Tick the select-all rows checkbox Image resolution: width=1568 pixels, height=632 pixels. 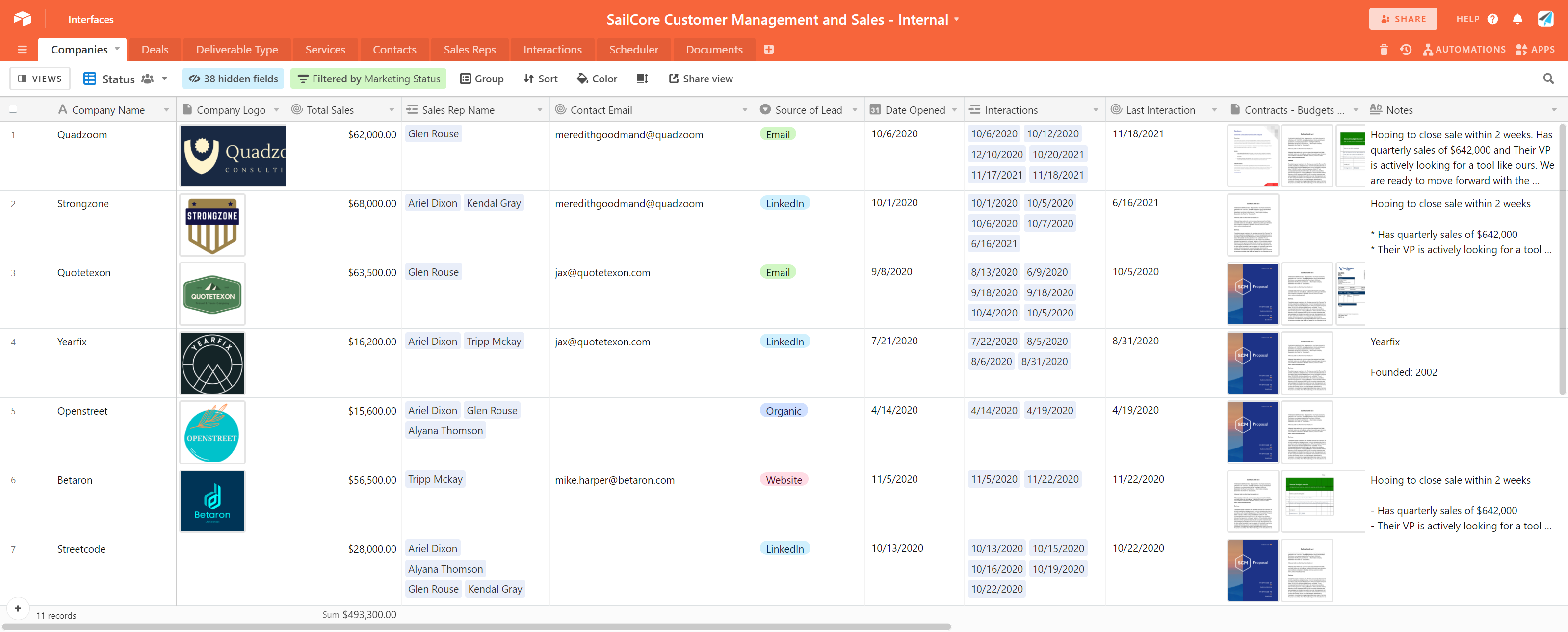tap(13, 109)
